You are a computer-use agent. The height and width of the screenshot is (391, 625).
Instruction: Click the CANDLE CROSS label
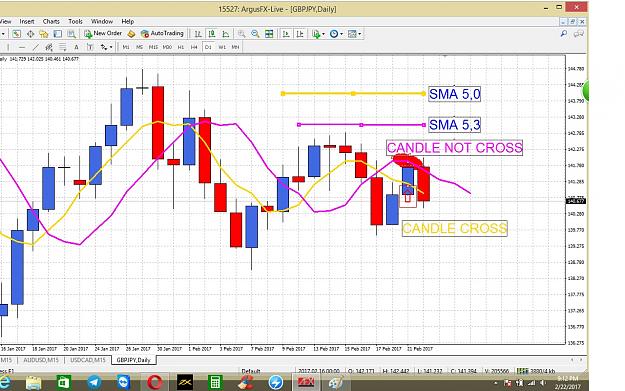[454, 228]
